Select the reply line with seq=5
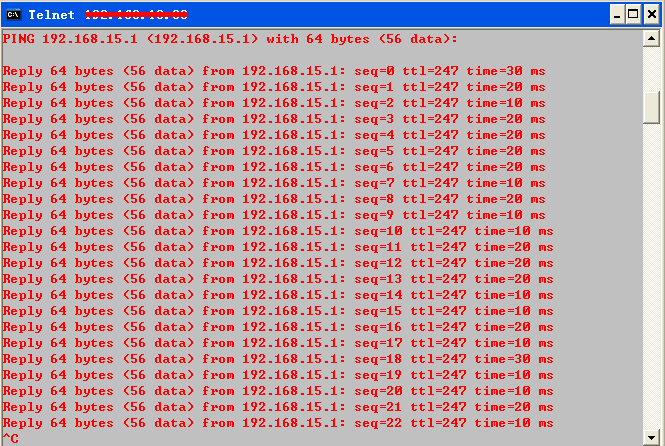Screen dimensions: 665x446 point(274,151)
